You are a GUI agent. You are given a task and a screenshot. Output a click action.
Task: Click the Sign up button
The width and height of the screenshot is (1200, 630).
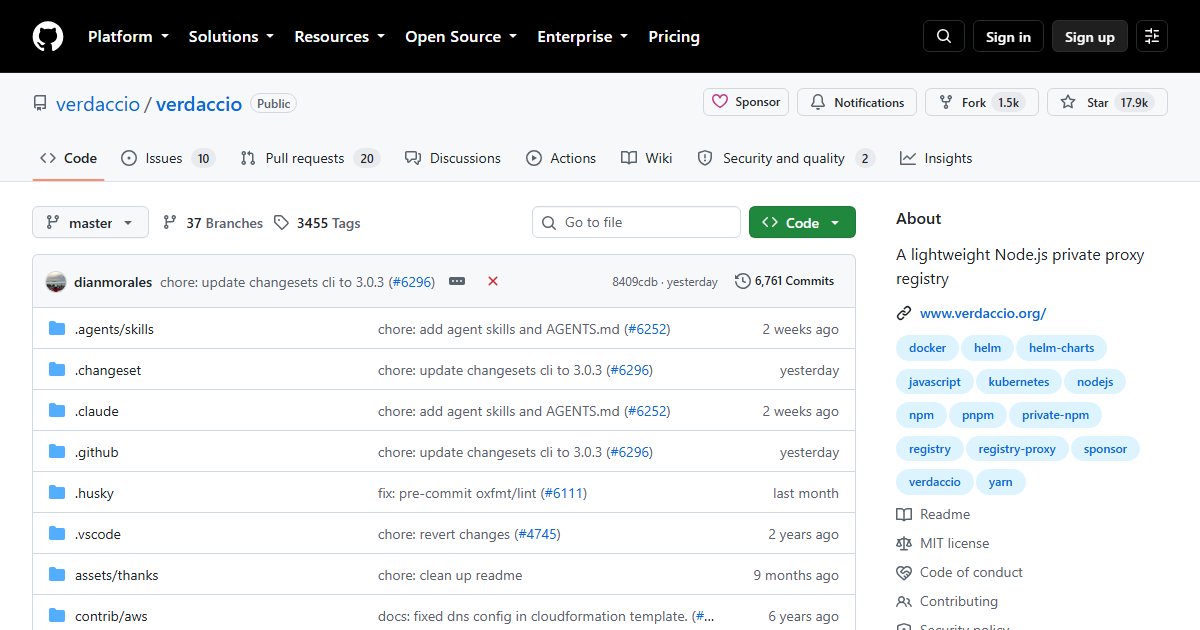pos(1090,36)
